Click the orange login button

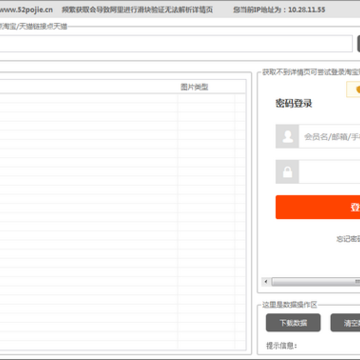tap(318, 207)
